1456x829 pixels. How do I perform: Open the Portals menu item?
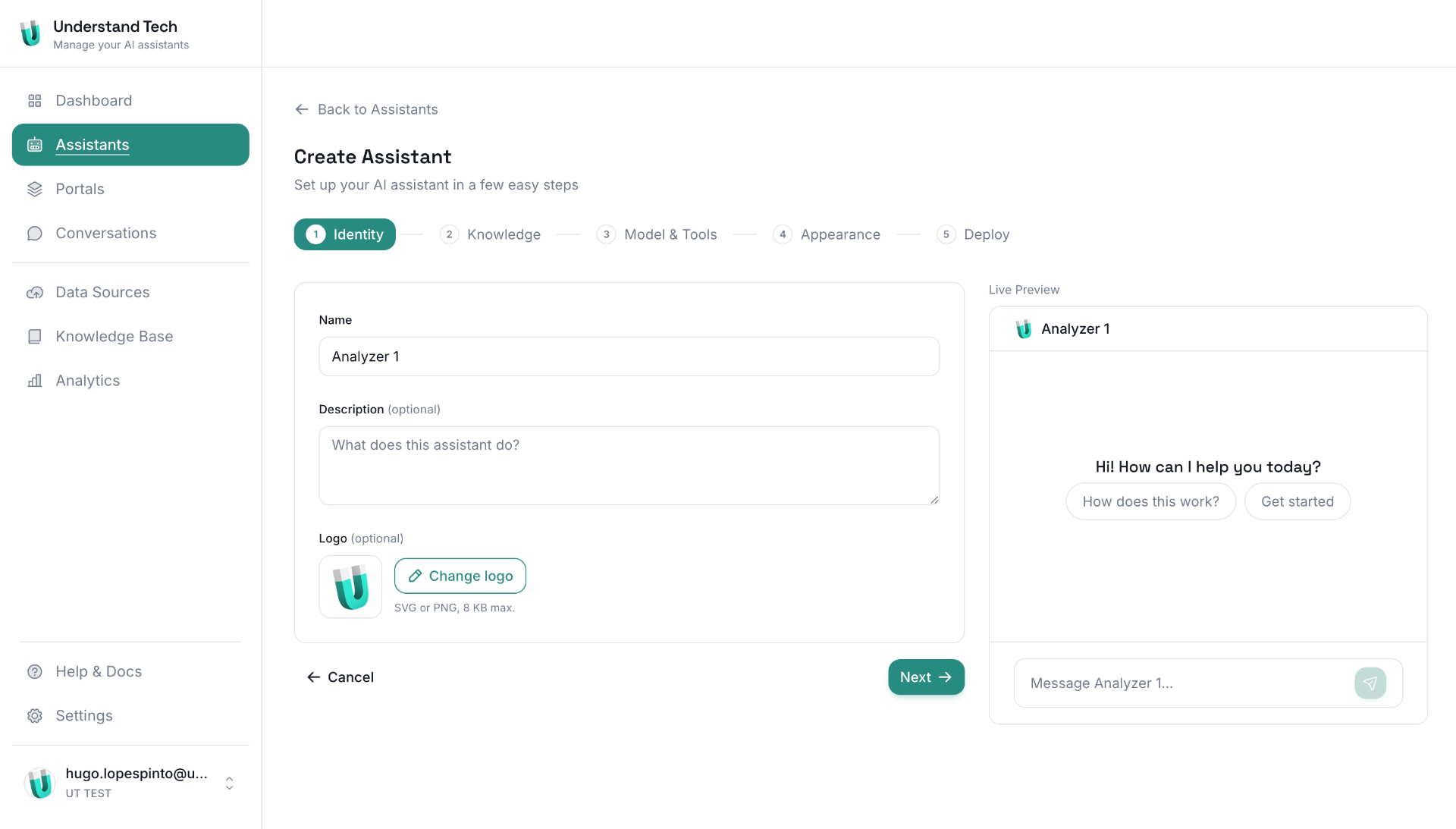130,189
